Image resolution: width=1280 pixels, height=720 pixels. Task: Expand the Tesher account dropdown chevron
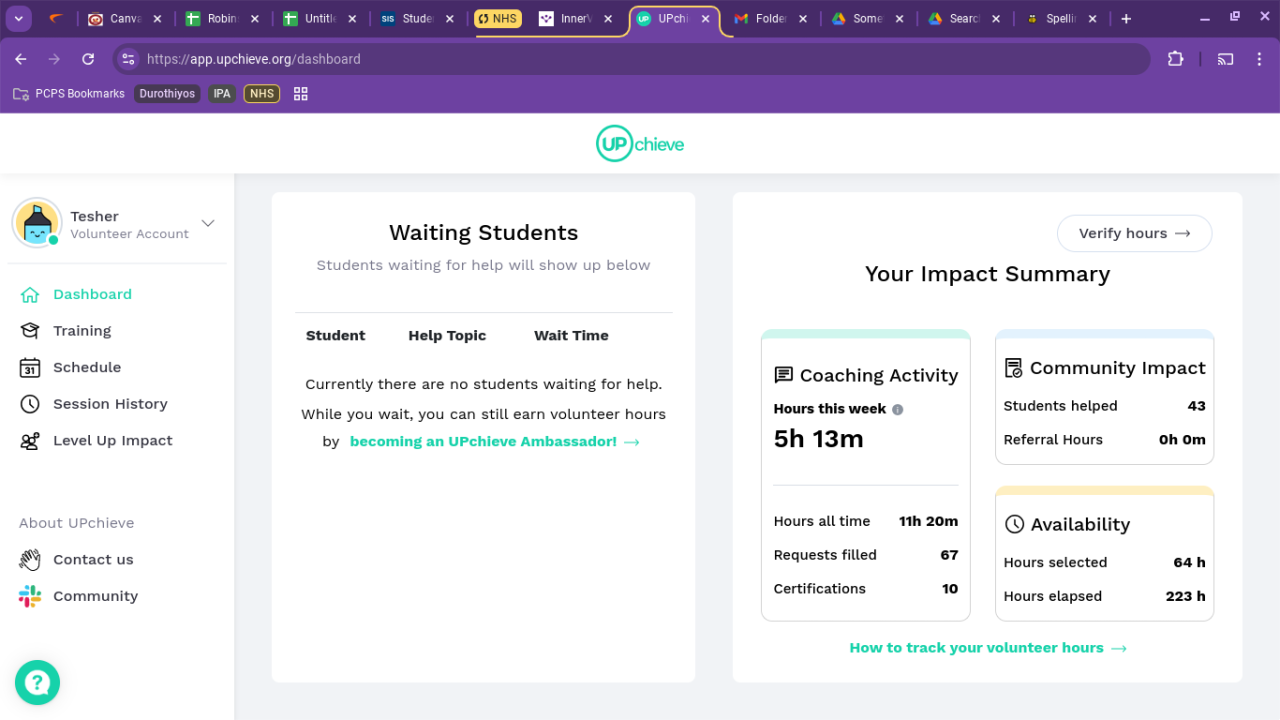point(208,223)
